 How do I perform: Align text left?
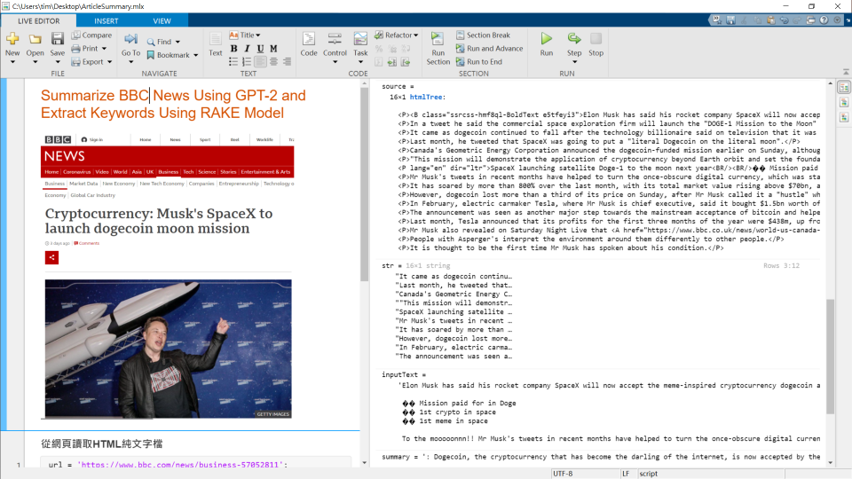coord(260,62)
